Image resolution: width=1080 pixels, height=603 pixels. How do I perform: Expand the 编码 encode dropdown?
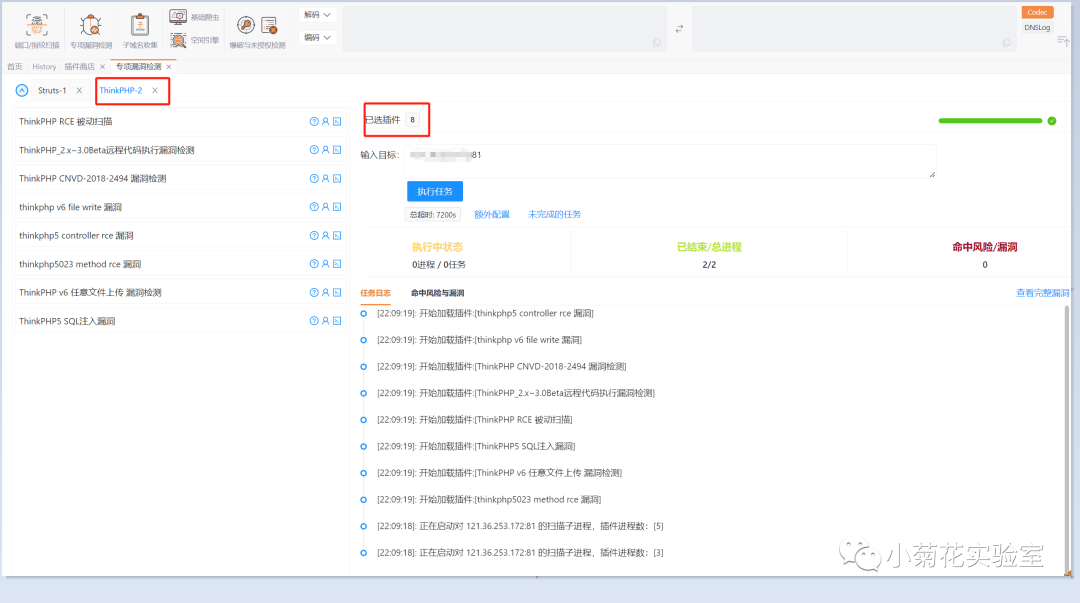(x=317, y=37)
